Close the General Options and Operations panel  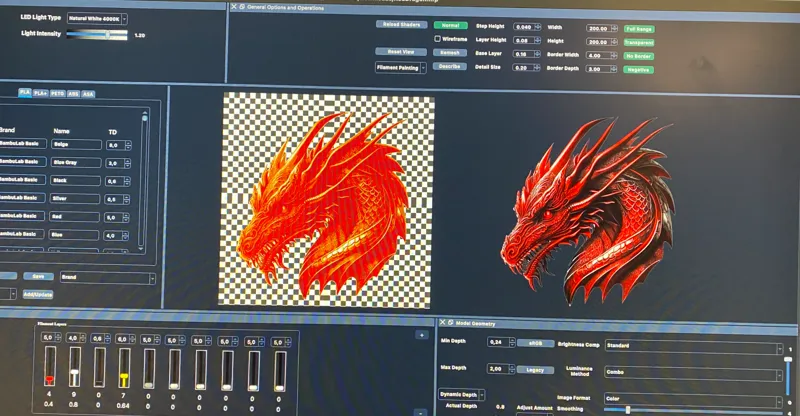[x=234, y=7]
